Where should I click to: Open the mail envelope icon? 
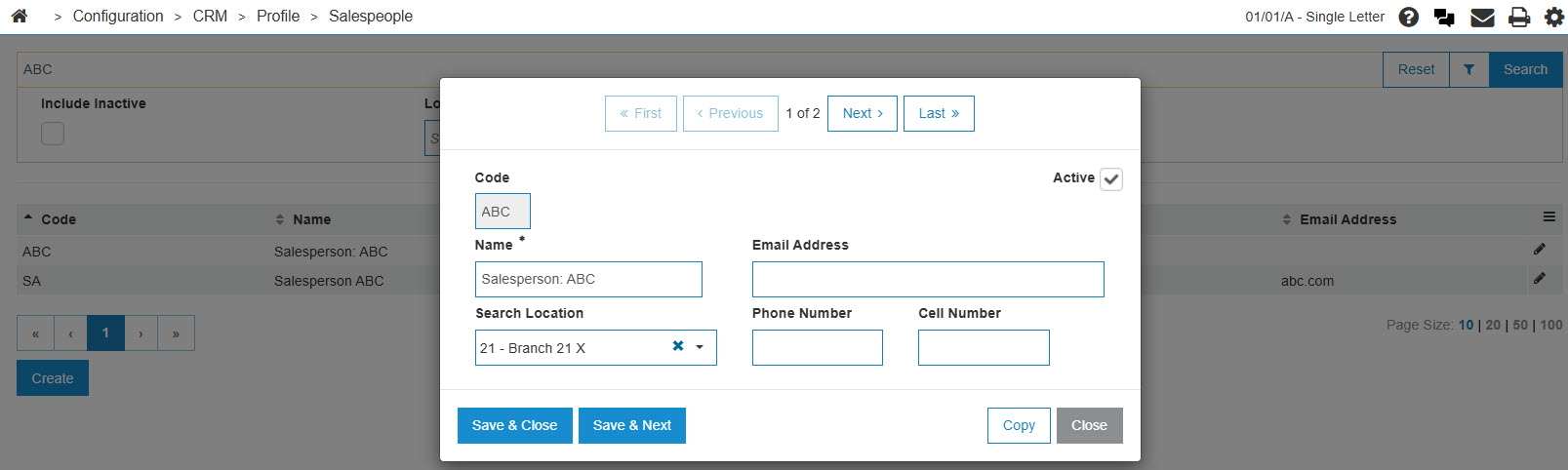(1482, 17)
